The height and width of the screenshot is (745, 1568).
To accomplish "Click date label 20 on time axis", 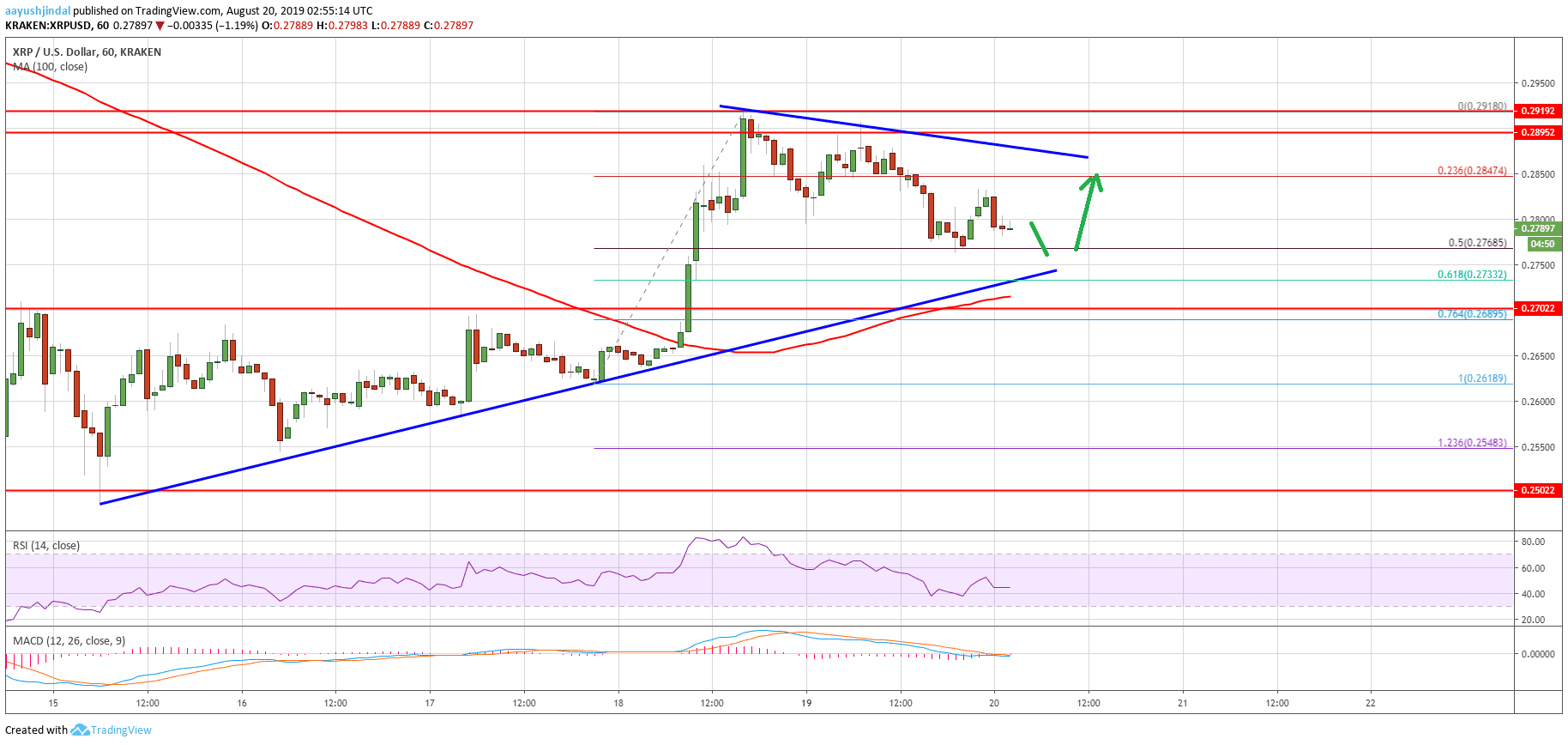I will (994, 703).
